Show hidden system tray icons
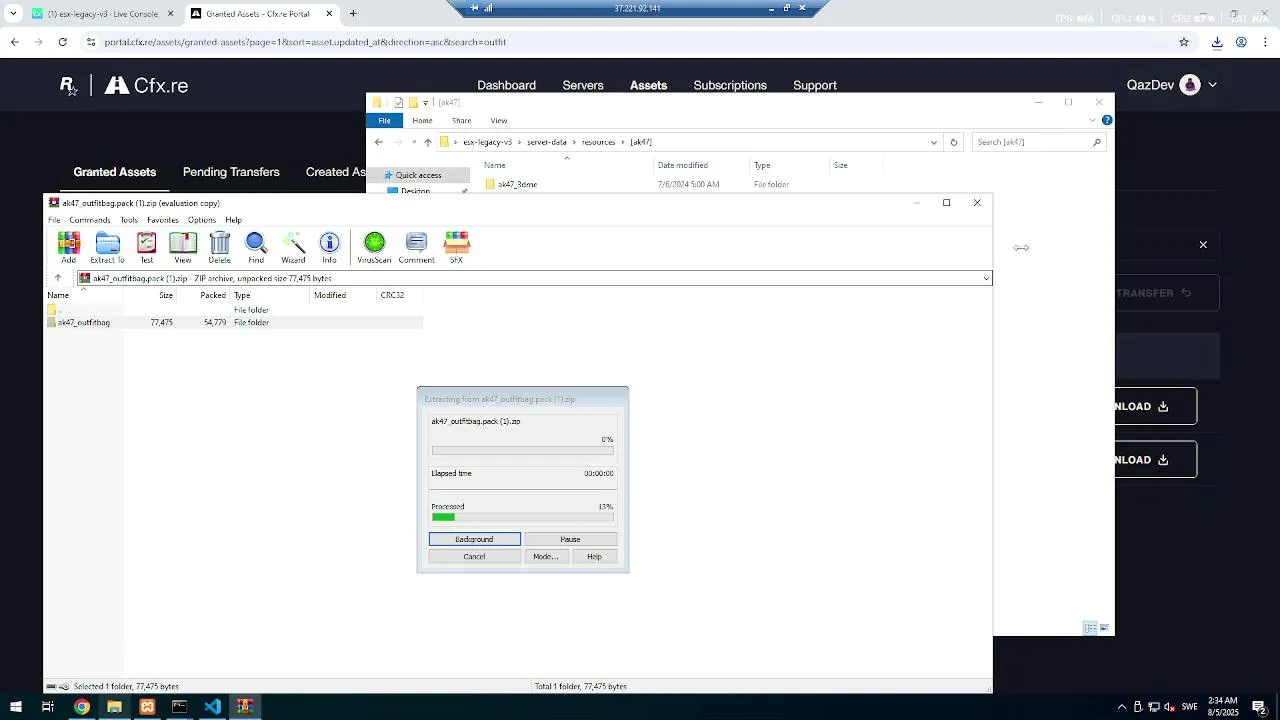 click(x=1122, y=707)
